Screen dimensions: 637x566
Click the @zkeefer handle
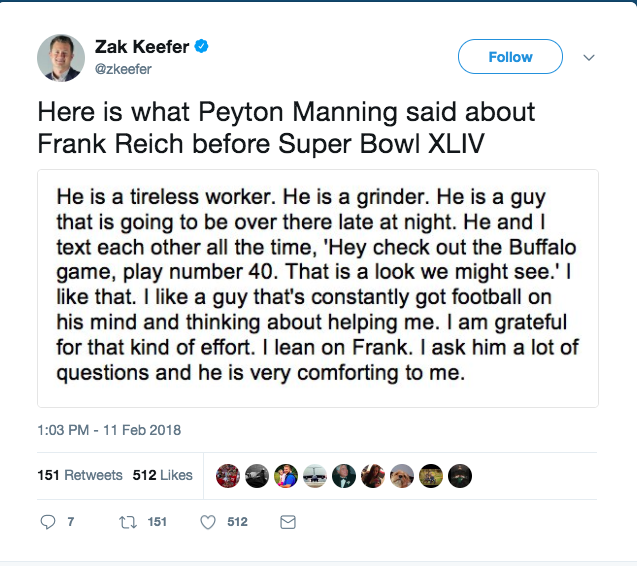tap(122, 70)
